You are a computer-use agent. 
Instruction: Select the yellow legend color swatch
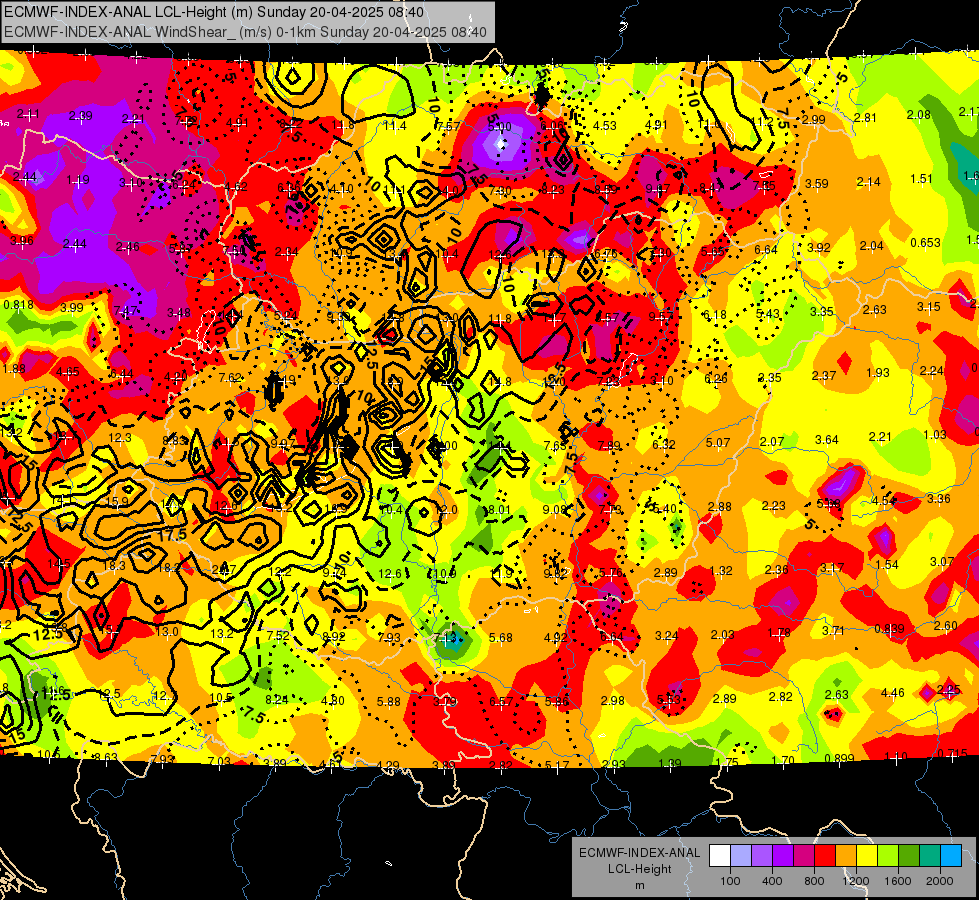(867, 856)
